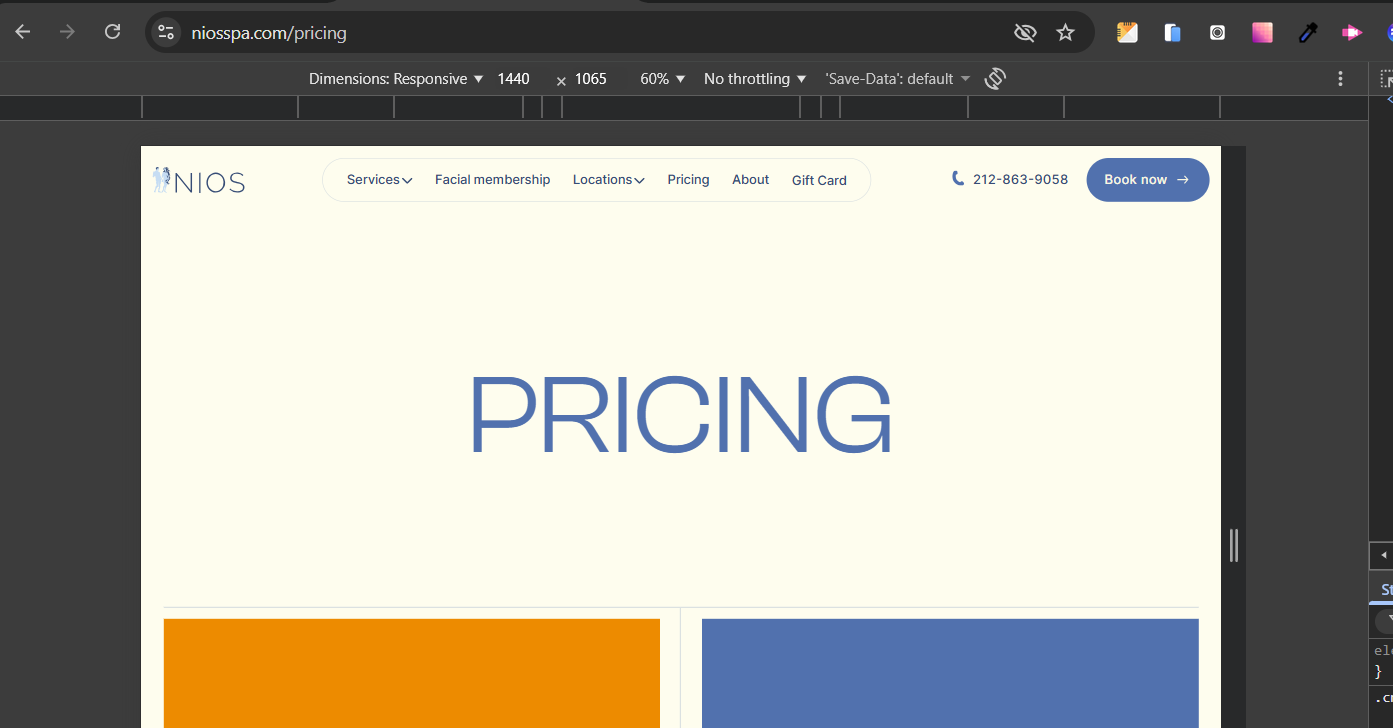Grab the viewport width resize handle
This screenshot has height=728, width=1393.
[1233, 545]
